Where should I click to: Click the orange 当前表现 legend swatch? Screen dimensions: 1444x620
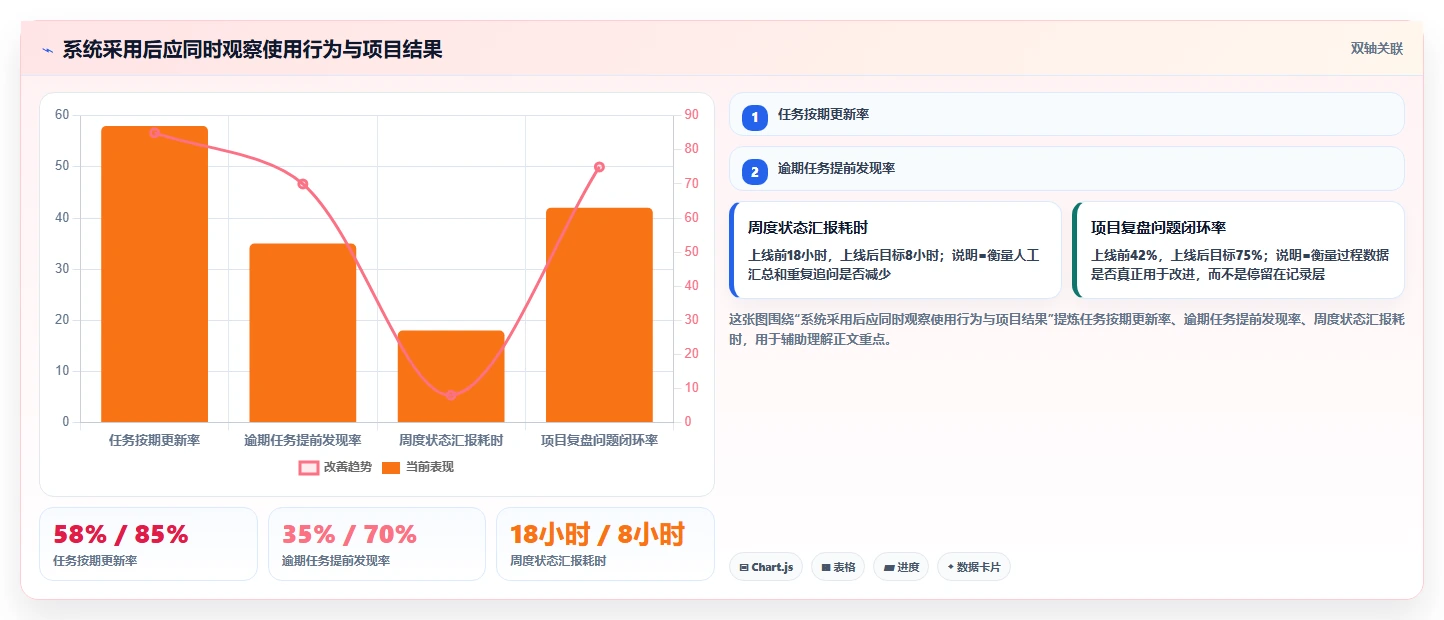click(391, 468)
